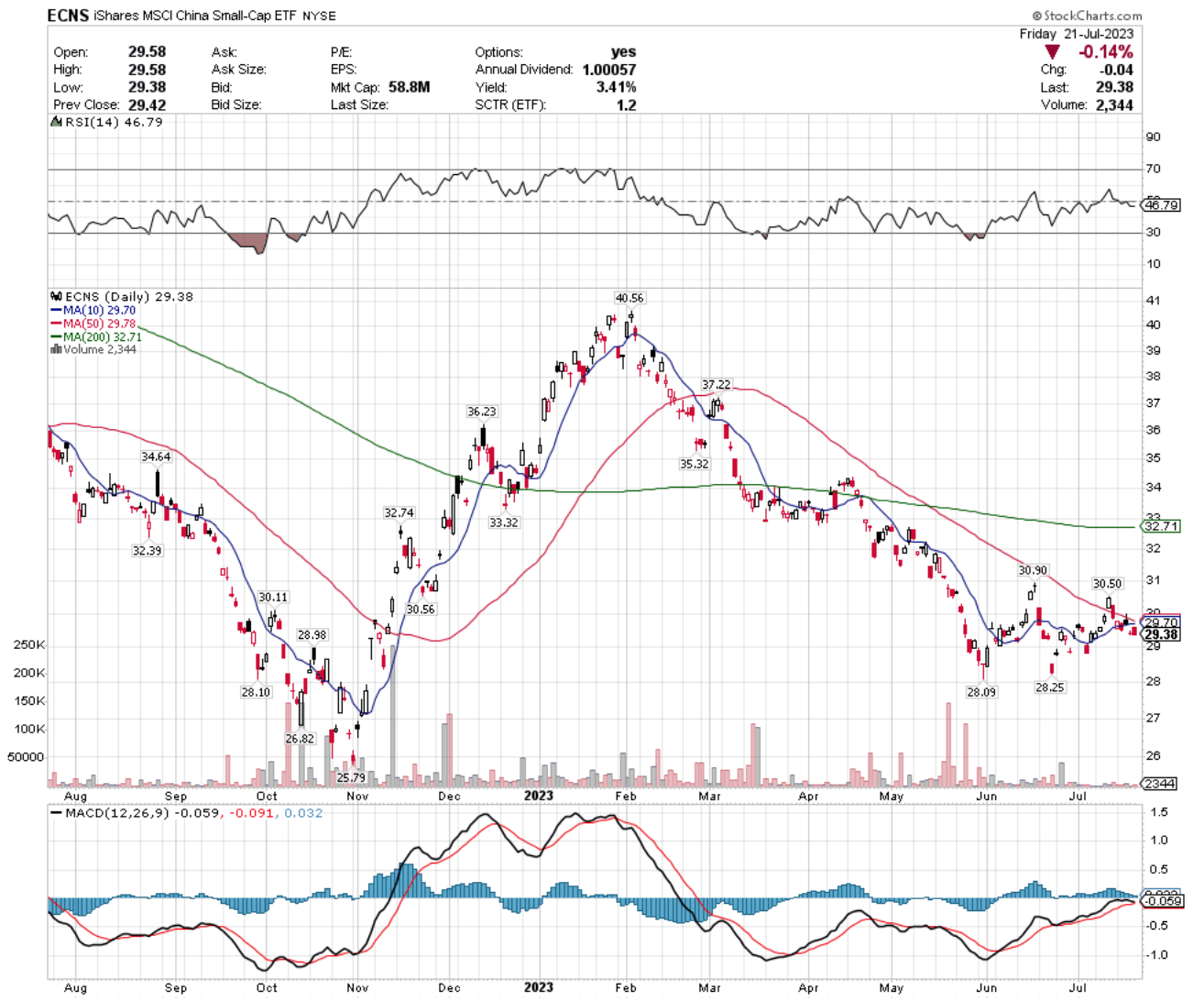The width and height of the screenshot is (1204, 1001).
Task: Click the Prev Close value 29.42
Action: point(147,104)
